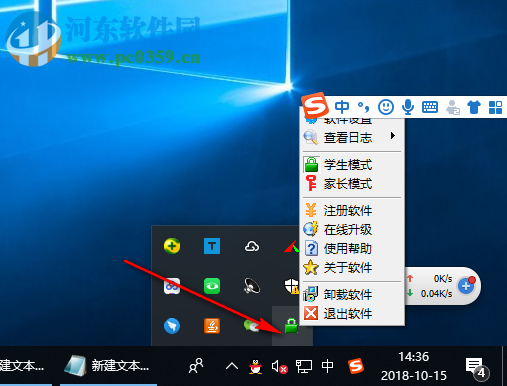
Task: Toggle Chinese/English mode on the Sogou bar
Action: pos(342,107)
